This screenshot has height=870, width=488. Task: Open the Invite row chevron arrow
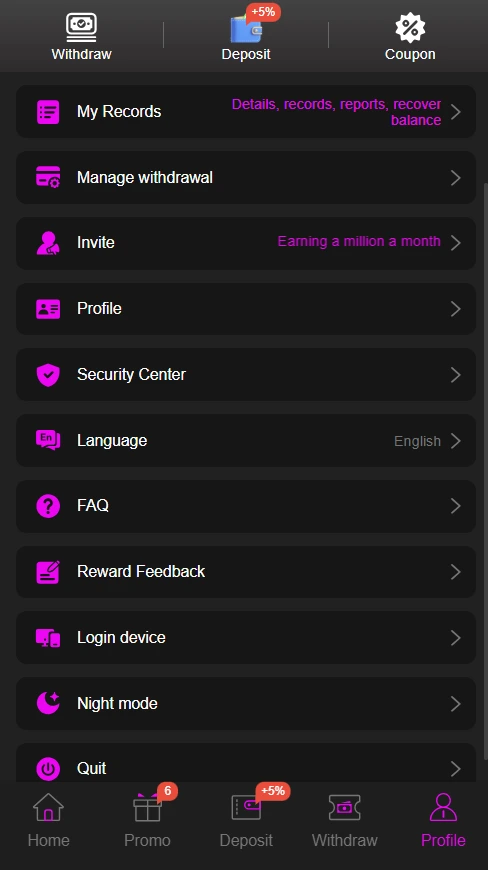click(456, 243)
